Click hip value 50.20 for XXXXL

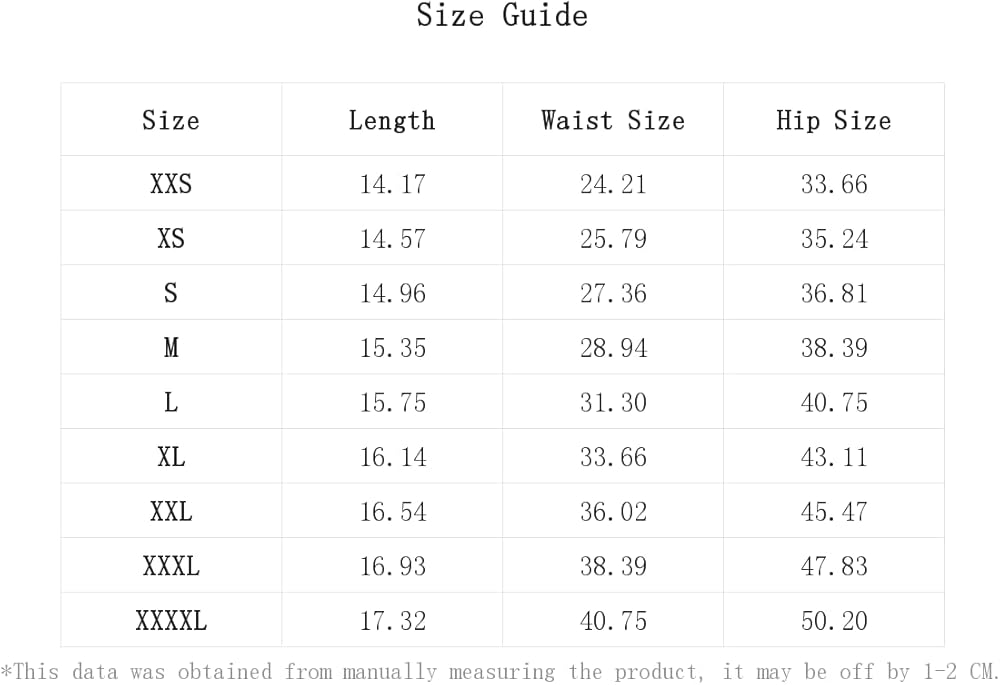(833, 621)
